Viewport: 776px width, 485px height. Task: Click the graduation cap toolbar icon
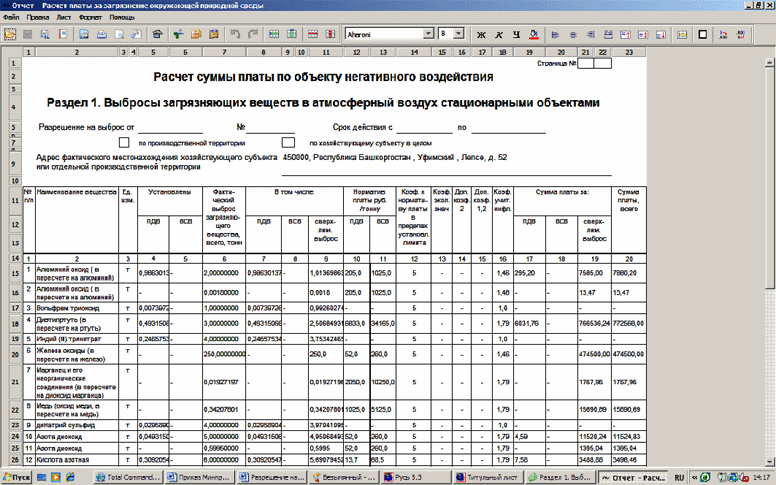(x=157, y=34)
